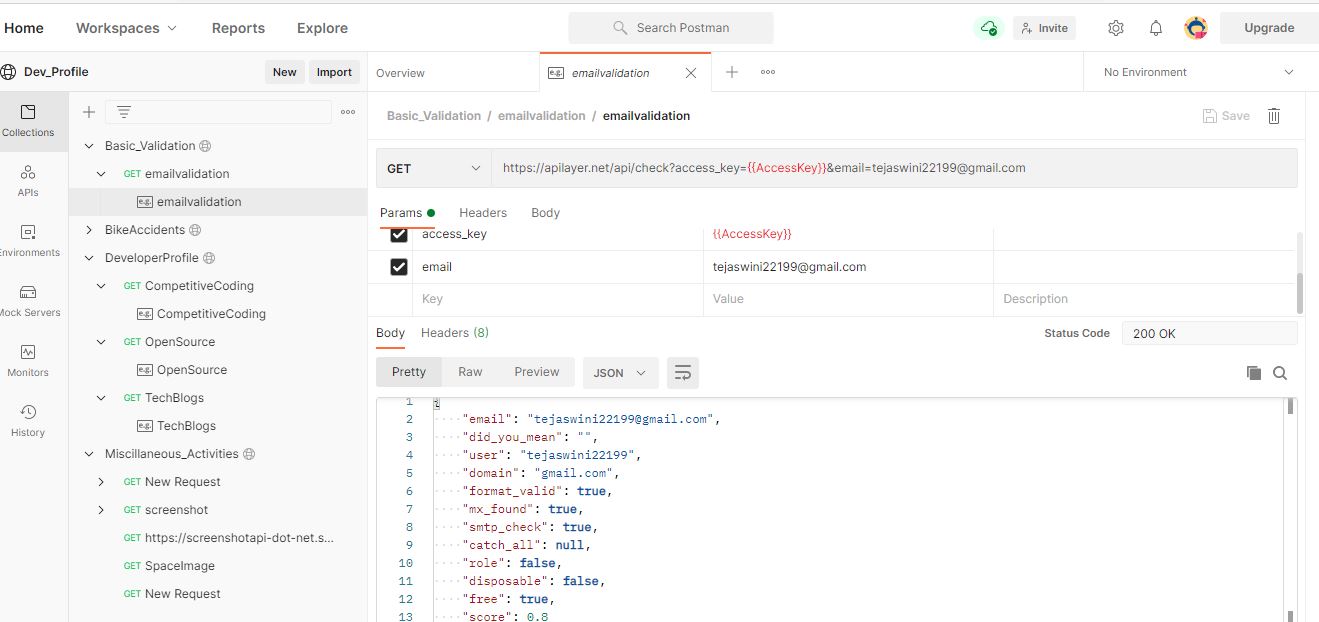Viewport: 1319px width, 622px height.
Task: Select the request Body tab
Action: point(545,213)
